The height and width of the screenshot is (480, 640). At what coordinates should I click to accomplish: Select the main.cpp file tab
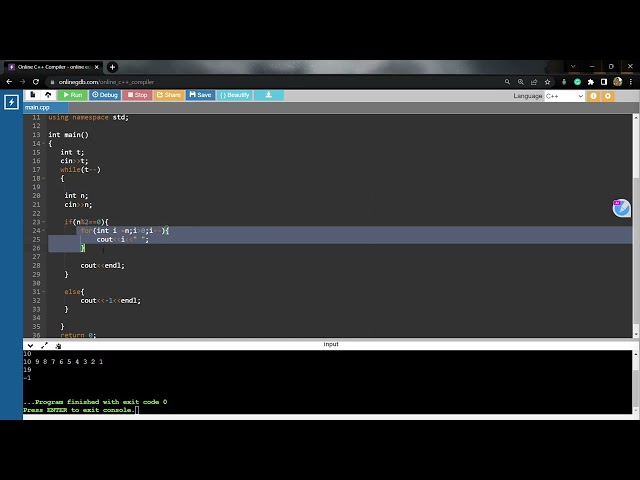click(45, 107)
